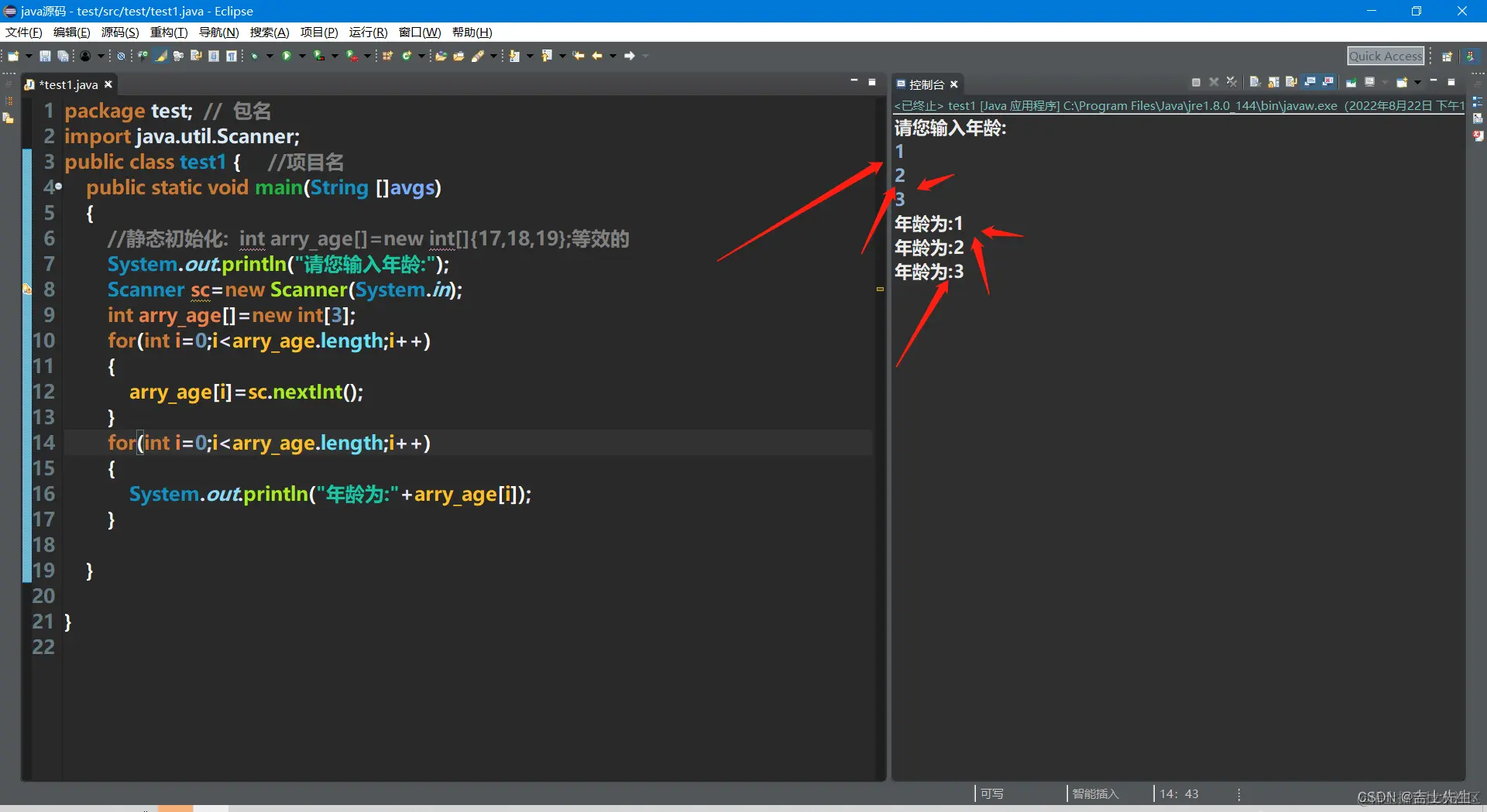Save the current file with the floppy icon
Viewport: 1487px width, 812px height.
pos(45,56)
